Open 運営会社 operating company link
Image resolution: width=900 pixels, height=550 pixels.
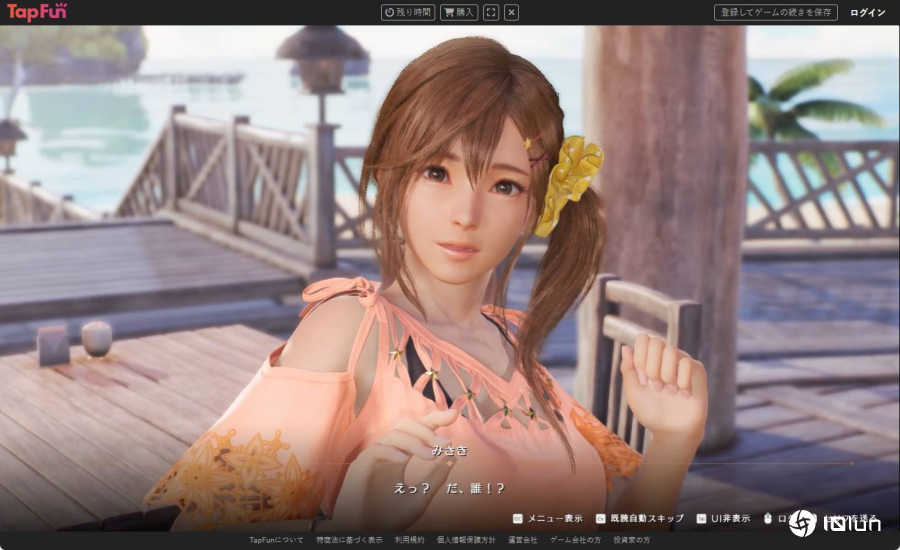tap(522, 540)
